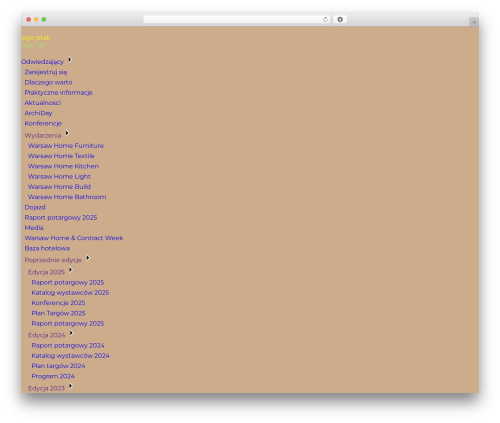The width and height of the screenshot is (500, 423).
Task: Open the Dlaczego warto link
Action: pyautogui.click(x=48, y=82)
